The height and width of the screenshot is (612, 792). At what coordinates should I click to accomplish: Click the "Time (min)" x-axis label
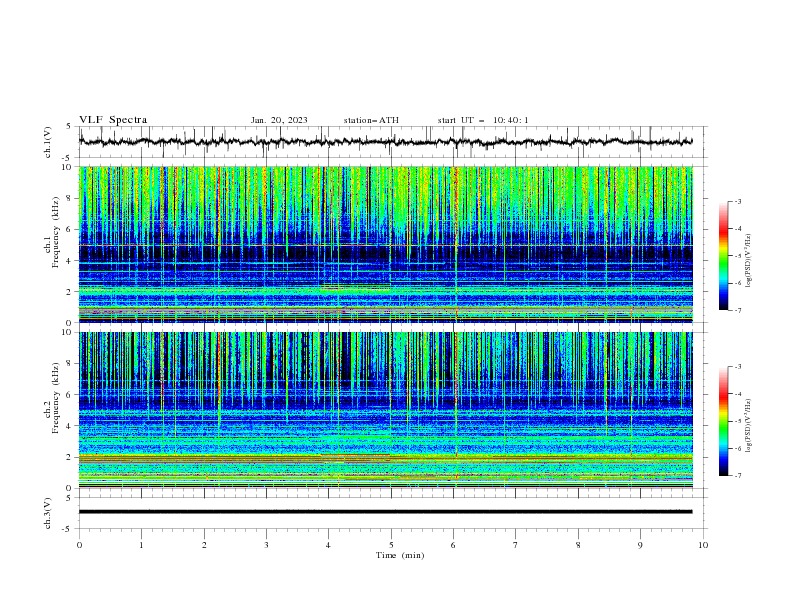pyautogui.click(x=400, y=555)
